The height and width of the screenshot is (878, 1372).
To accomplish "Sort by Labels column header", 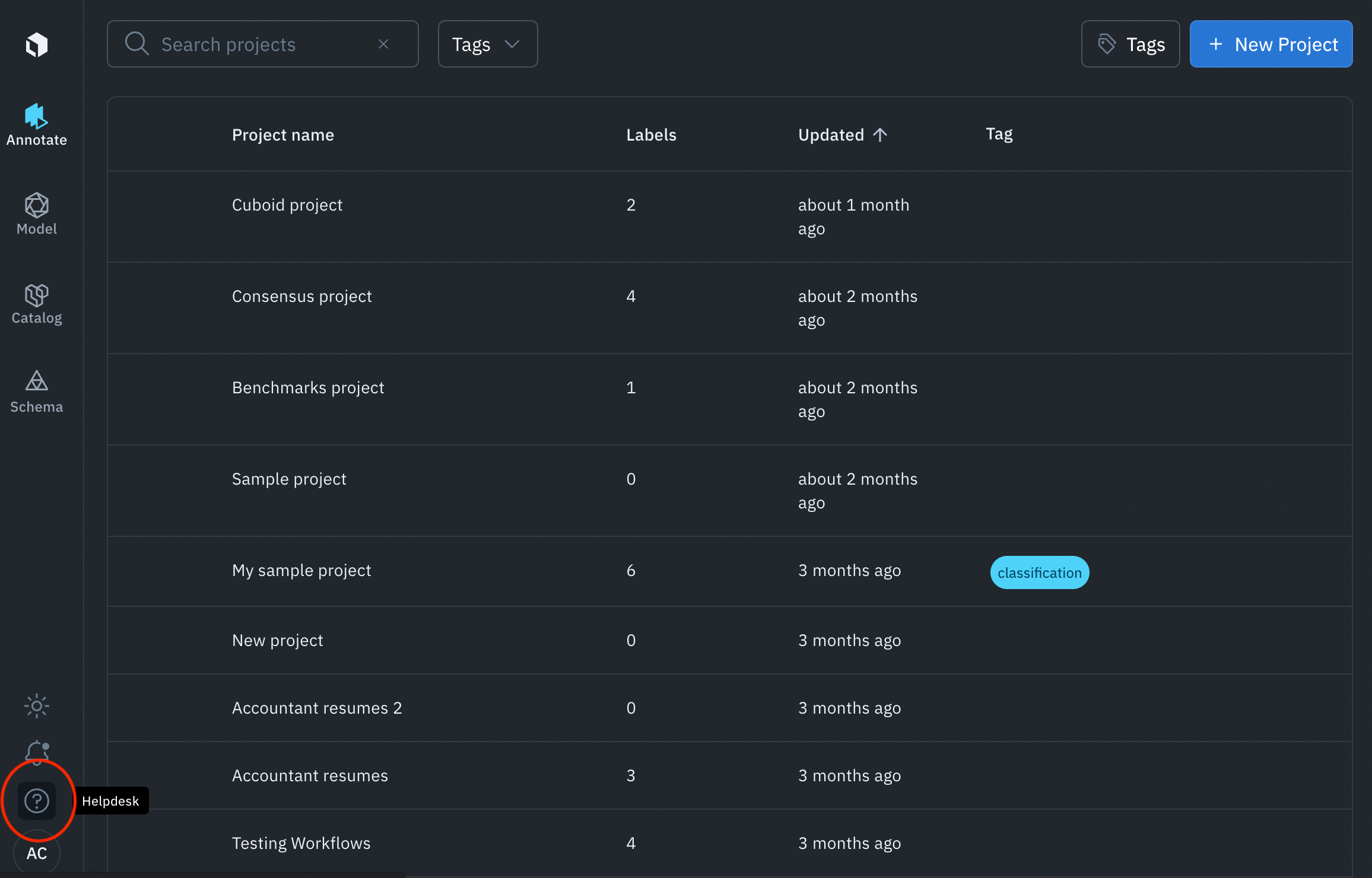I will [651, 135].
